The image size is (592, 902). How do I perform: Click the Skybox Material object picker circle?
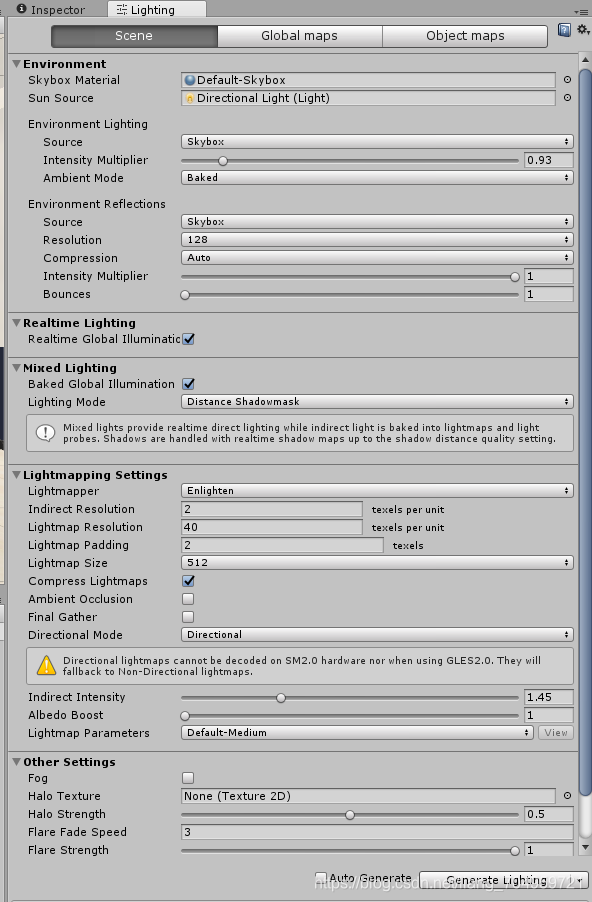pyautogui.click(x=567, y=80)
